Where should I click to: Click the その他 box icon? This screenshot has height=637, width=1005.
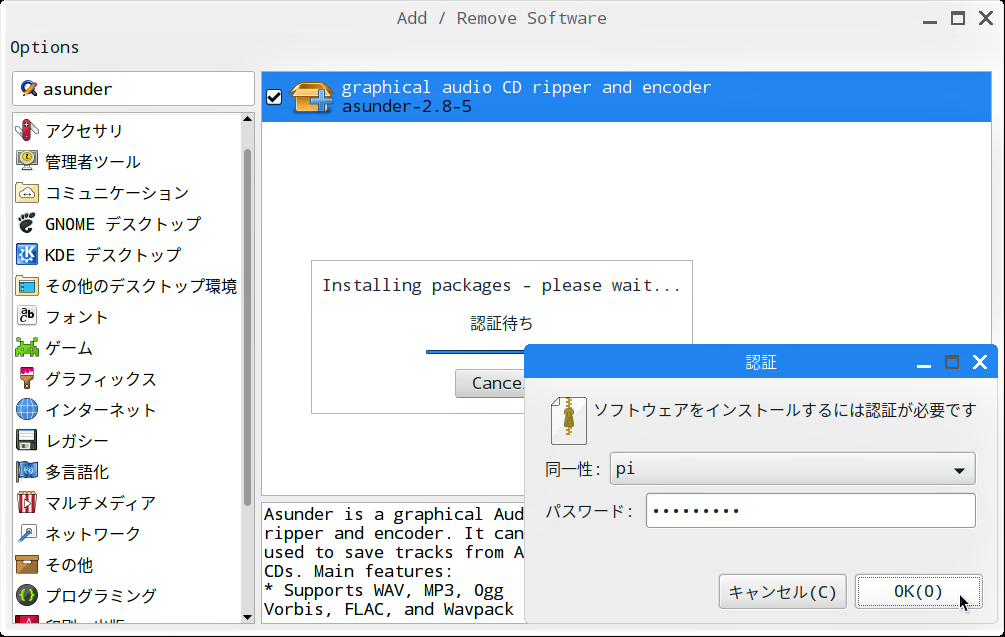click(x=27, y=565)
